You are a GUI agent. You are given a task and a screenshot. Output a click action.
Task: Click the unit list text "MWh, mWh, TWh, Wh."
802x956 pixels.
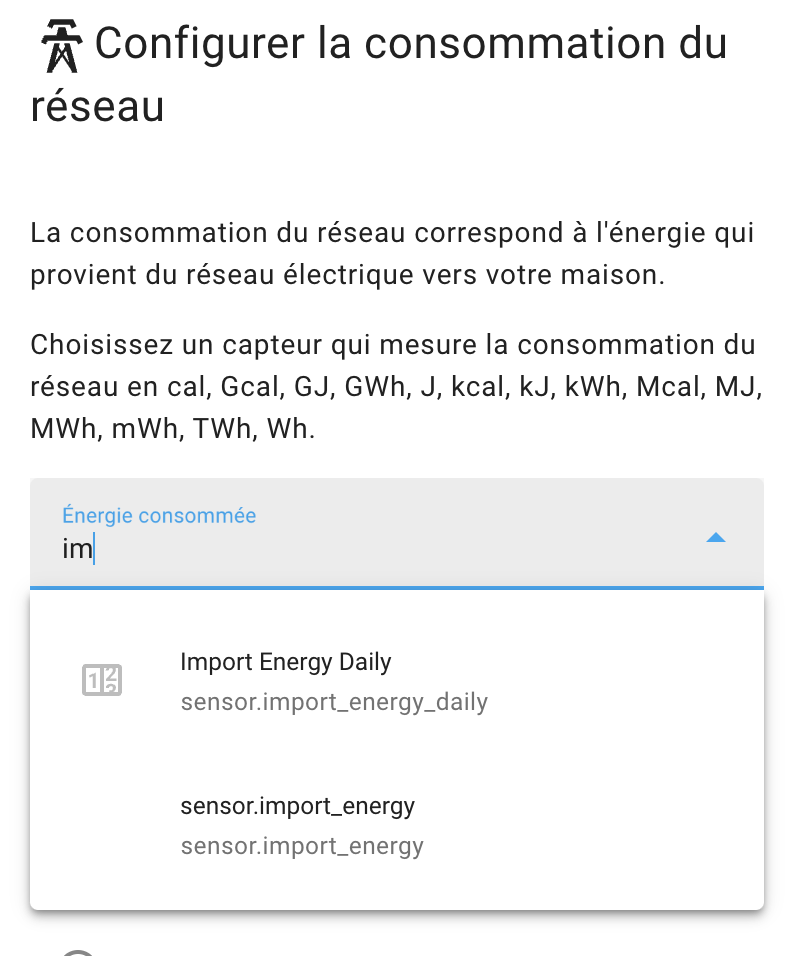[173, 429]
